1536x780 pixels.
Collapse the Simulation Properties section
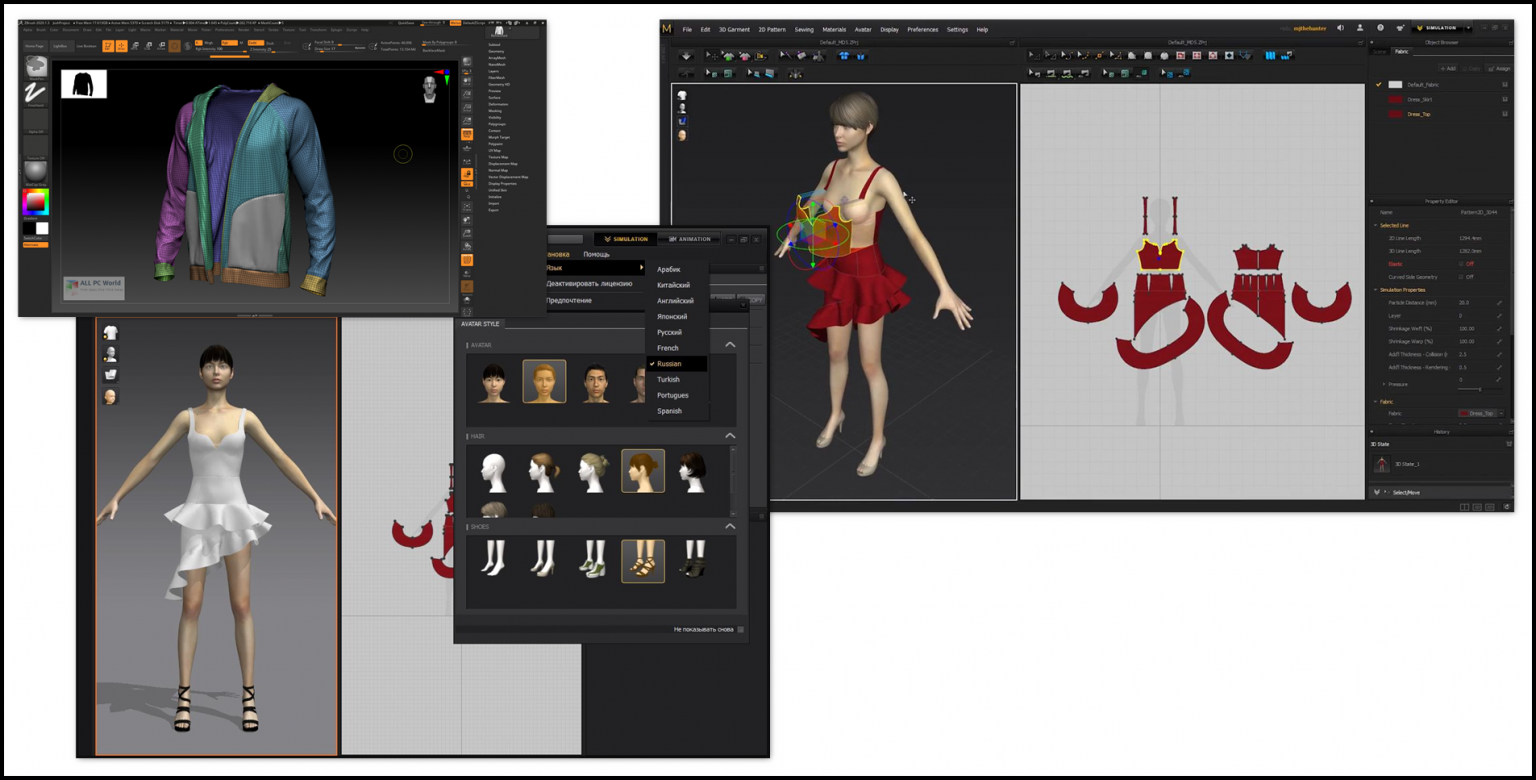(1376, 290)
